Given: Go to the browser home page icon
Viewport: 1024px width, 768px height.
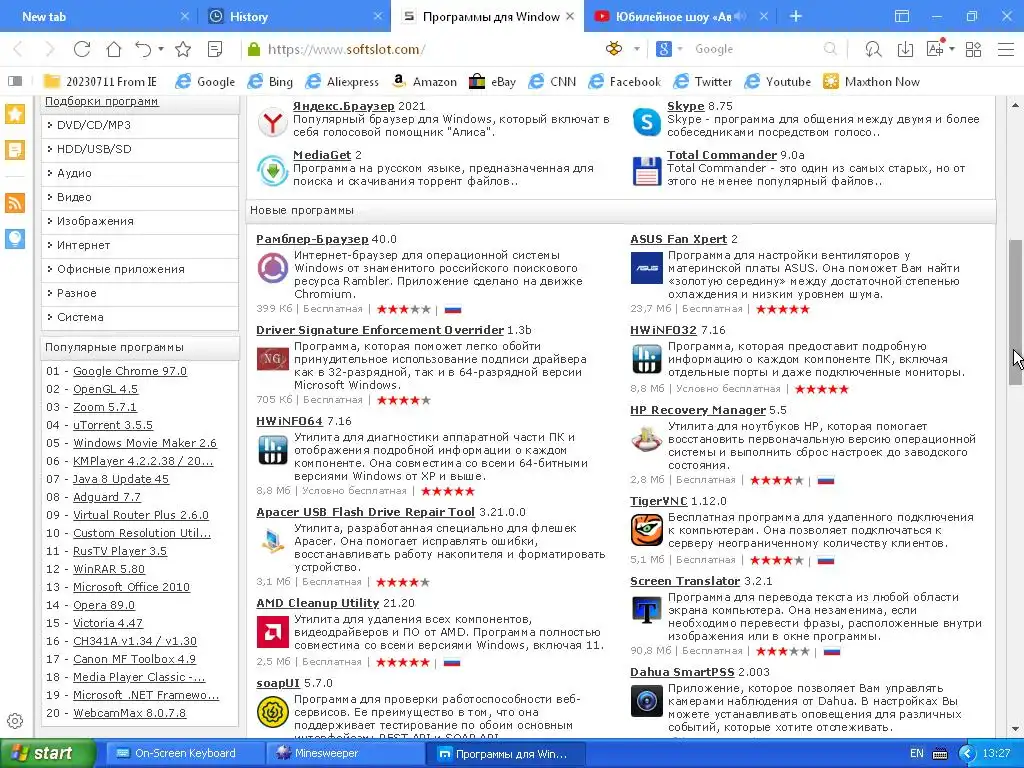Looking at the screenshot, I should [114, 49].
